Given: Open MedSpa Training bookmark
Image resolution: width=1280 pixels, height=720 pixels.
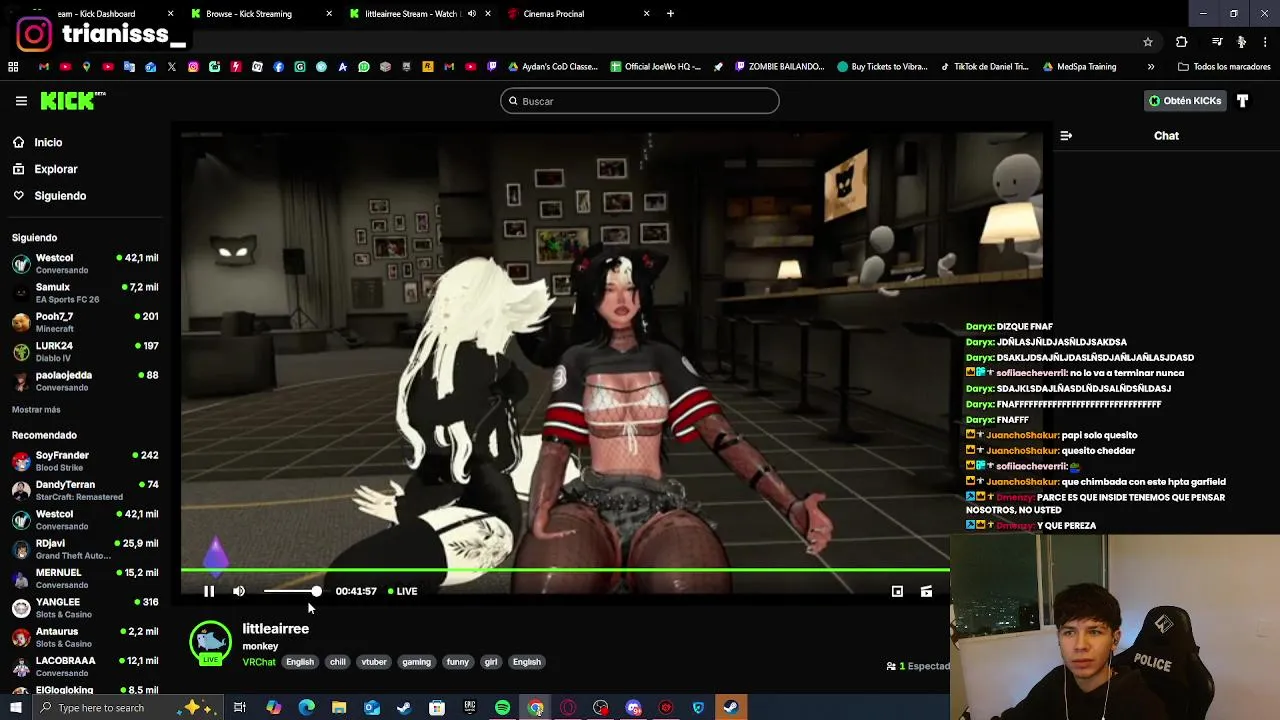Looking at the screenshot, I should tap(1079, 67).
